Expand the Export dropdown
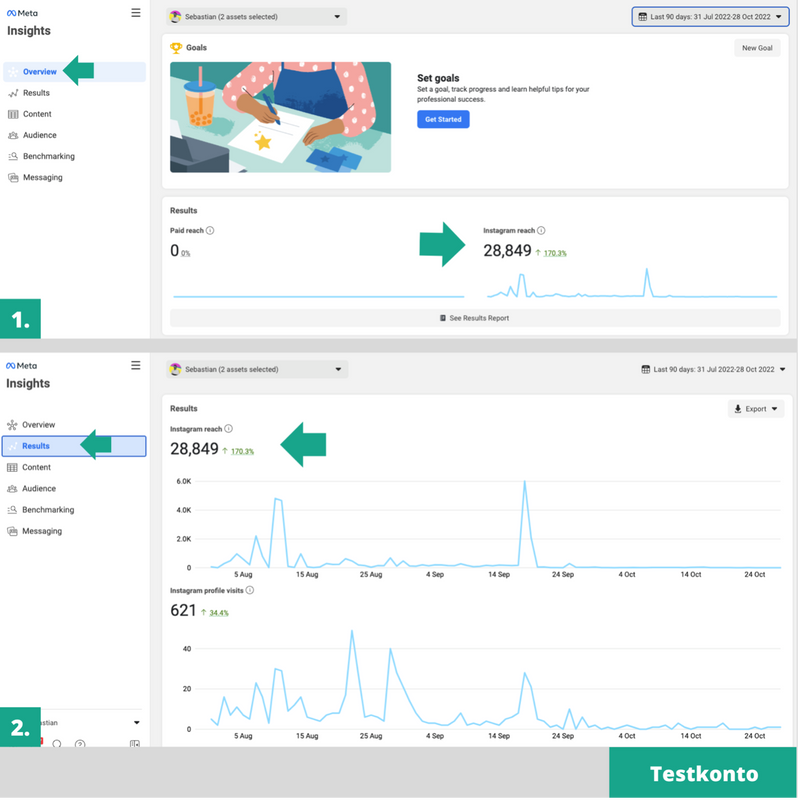This screenshot has width=800, height=800. (776, 410)
